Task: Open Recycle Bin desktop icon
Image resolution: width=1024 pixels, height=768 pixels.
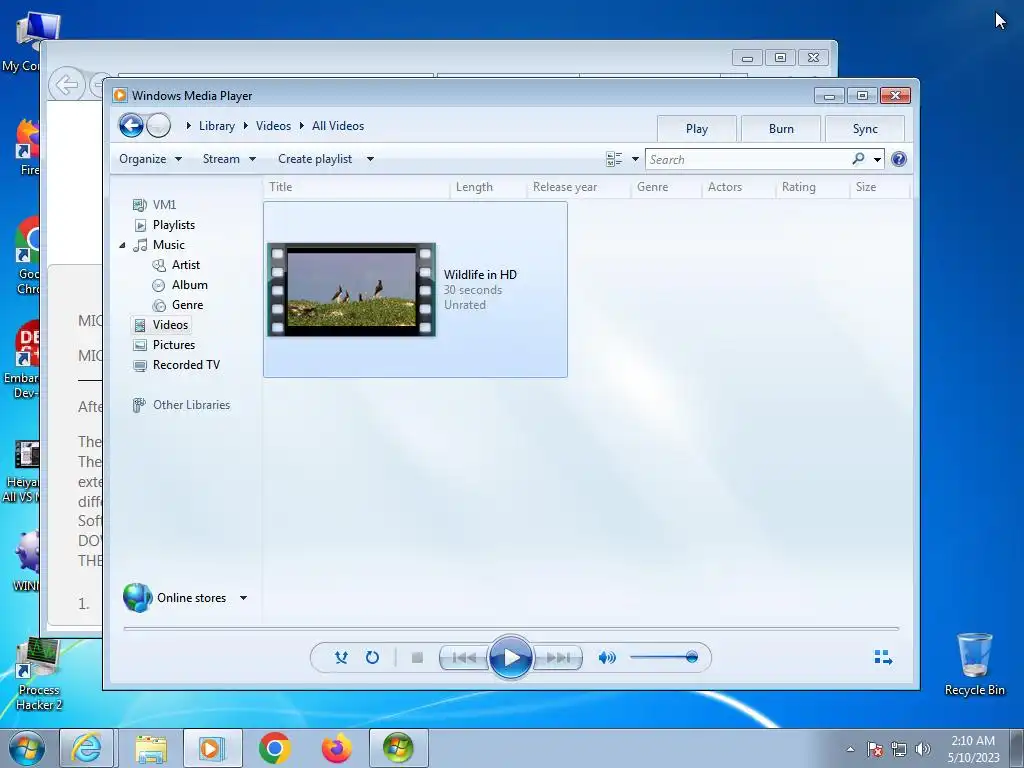Action: click(x=974, y=664)
